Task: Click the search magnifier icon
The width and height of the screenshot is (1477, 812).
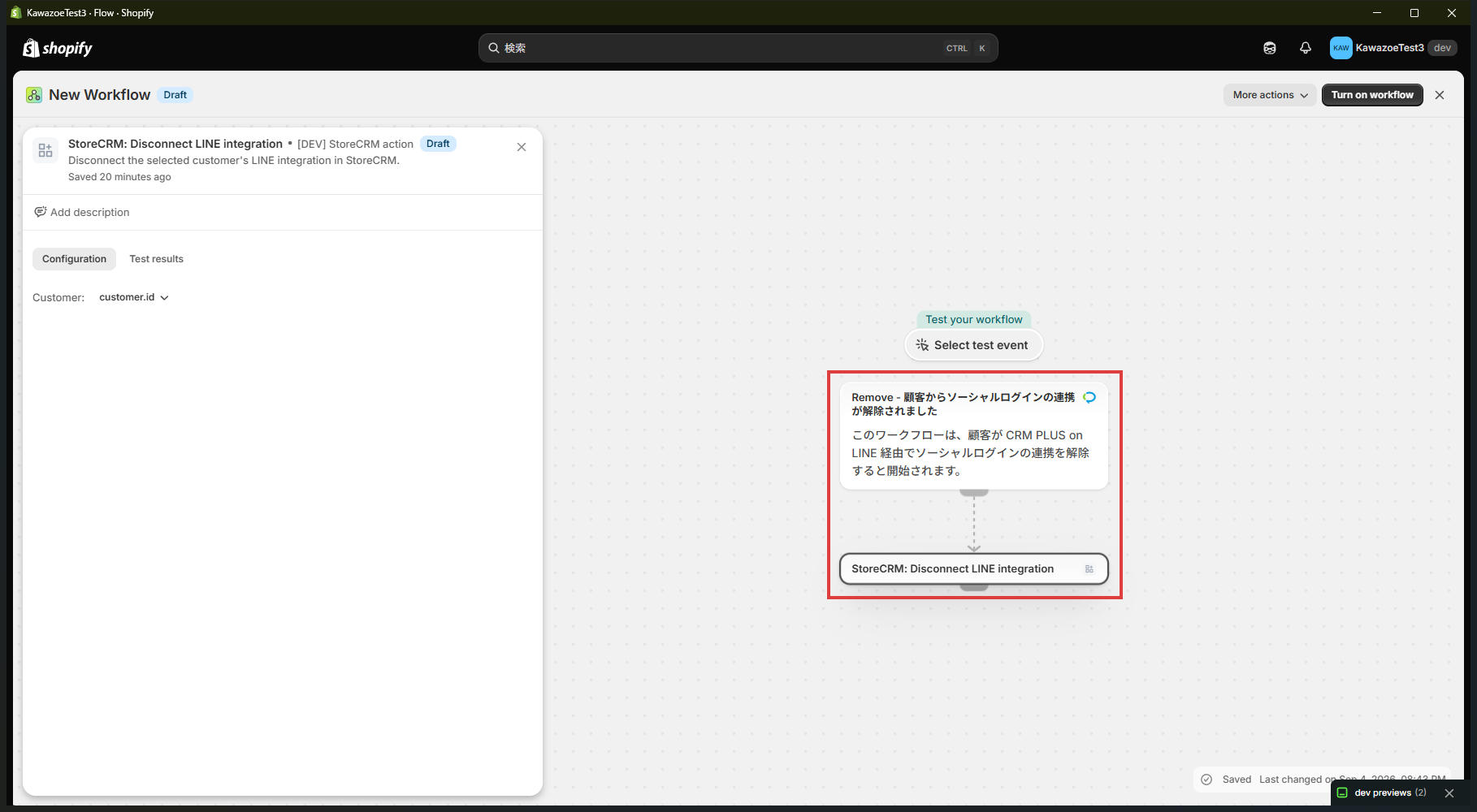Action: (493, 48)
